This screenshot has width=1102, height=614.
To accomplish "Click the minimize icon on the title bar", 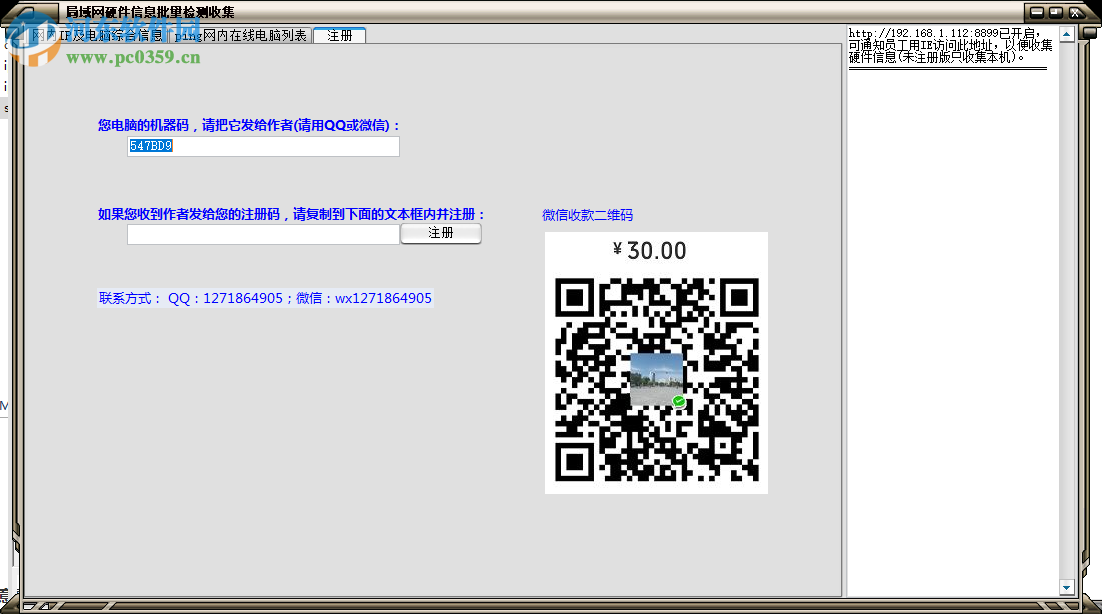I will click(x=1037, y=12).
